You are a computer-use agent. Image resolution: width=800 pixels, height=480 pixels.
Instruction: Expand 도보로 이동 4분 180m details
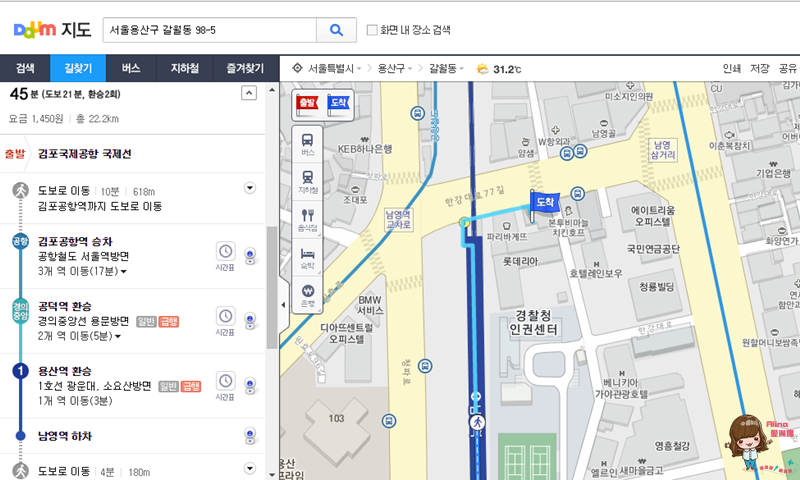pos(249,468)
